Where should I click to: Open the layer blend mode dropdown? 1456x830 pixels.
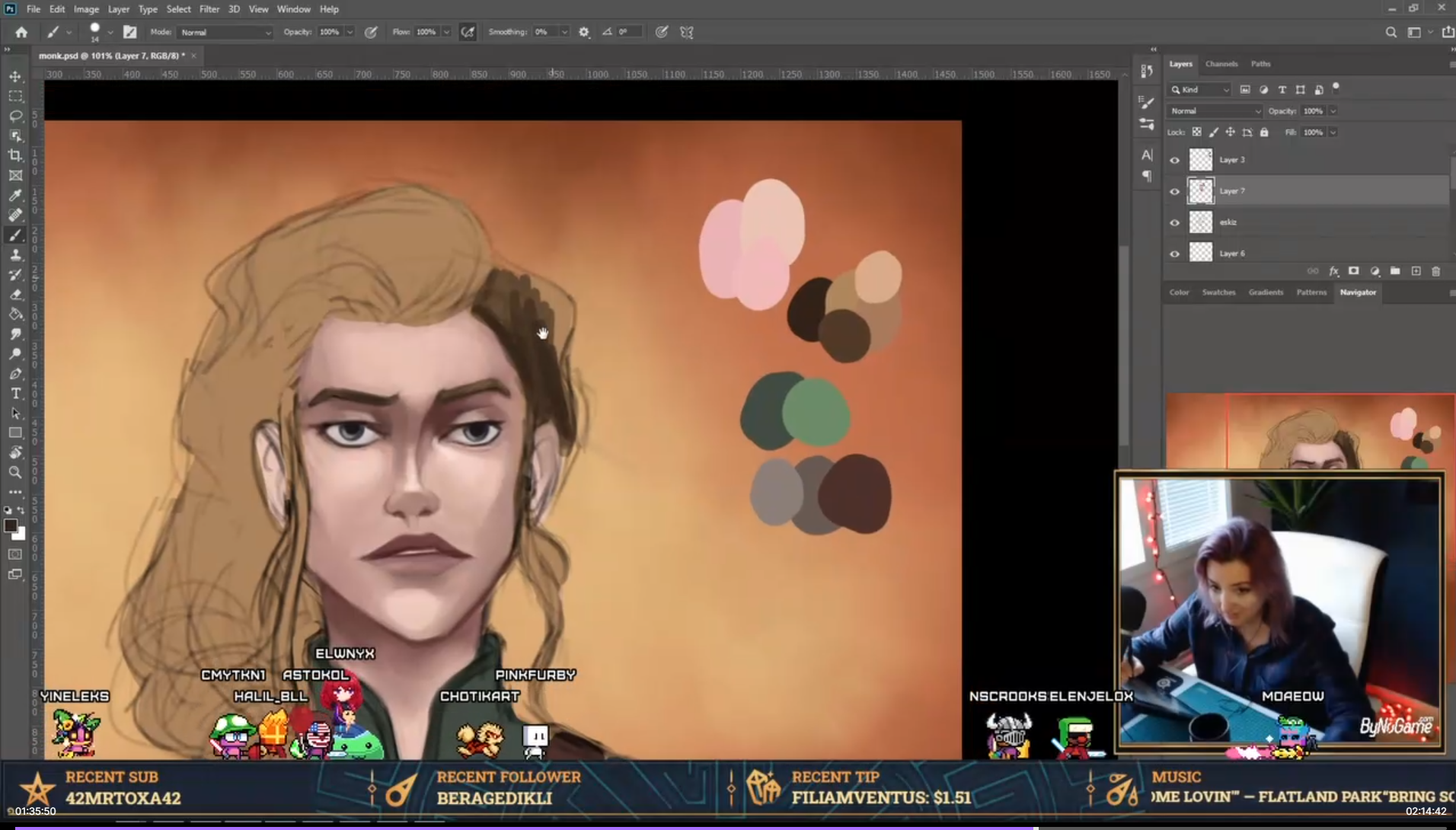[1215, 111]
